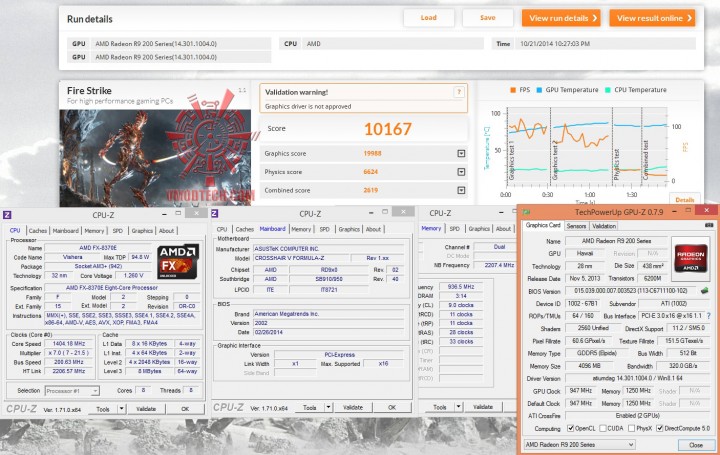This screenshot has width=720, height=455.
Task: Click the Fire Strike thumbnail image
Action: [x=155, y=158]
